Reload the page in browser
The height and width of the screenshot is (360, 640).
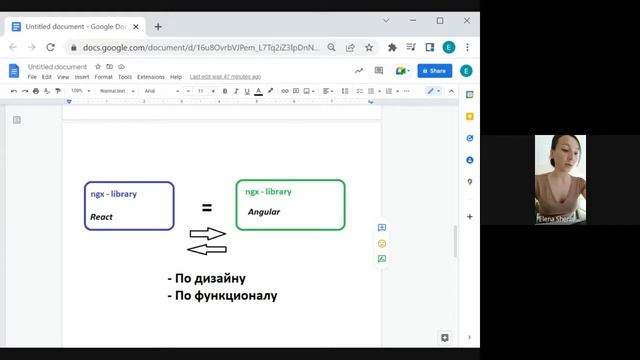click(50, 47)
